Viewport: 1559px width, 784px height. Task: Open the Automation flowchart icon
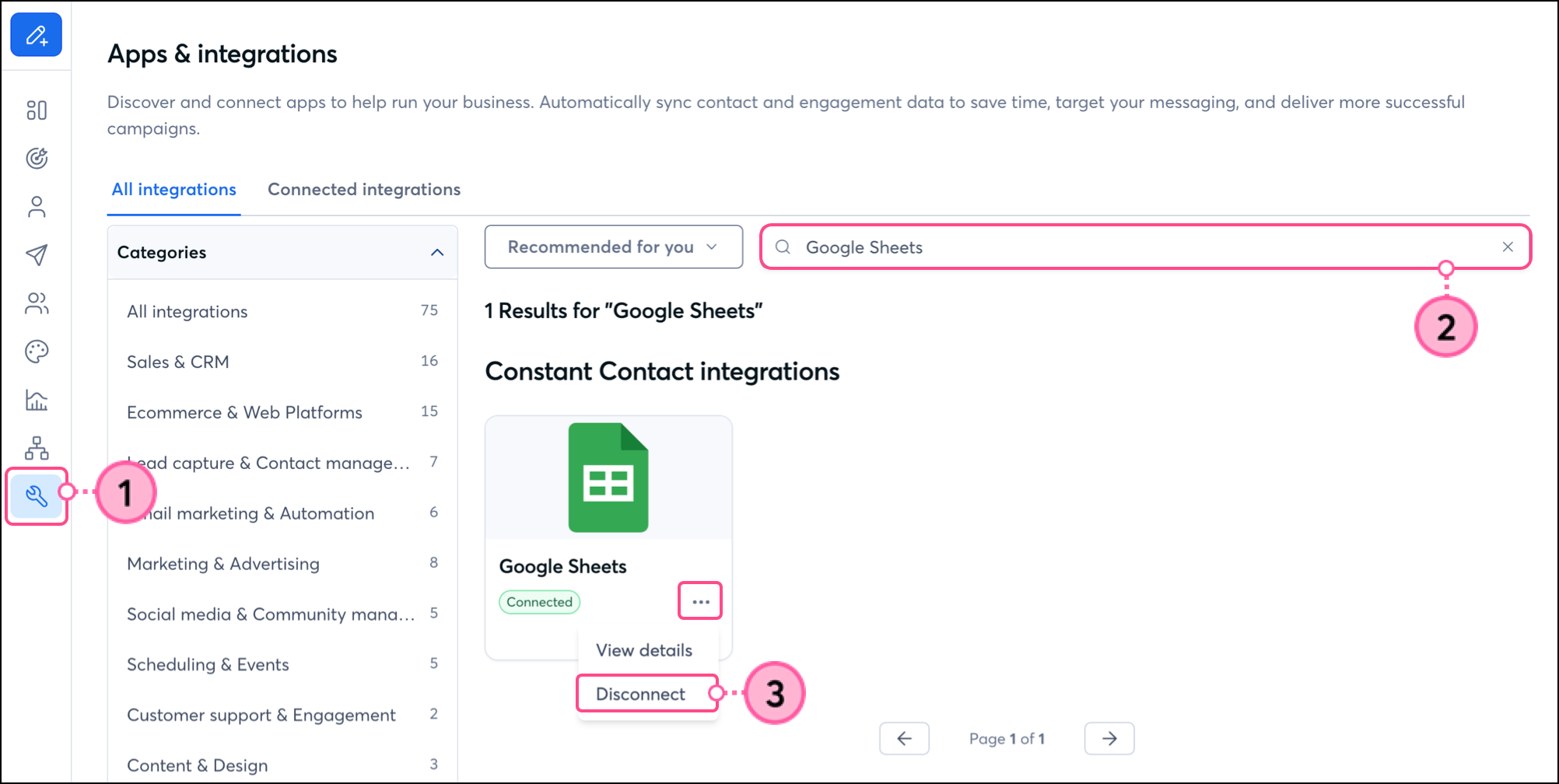[37, 448]
